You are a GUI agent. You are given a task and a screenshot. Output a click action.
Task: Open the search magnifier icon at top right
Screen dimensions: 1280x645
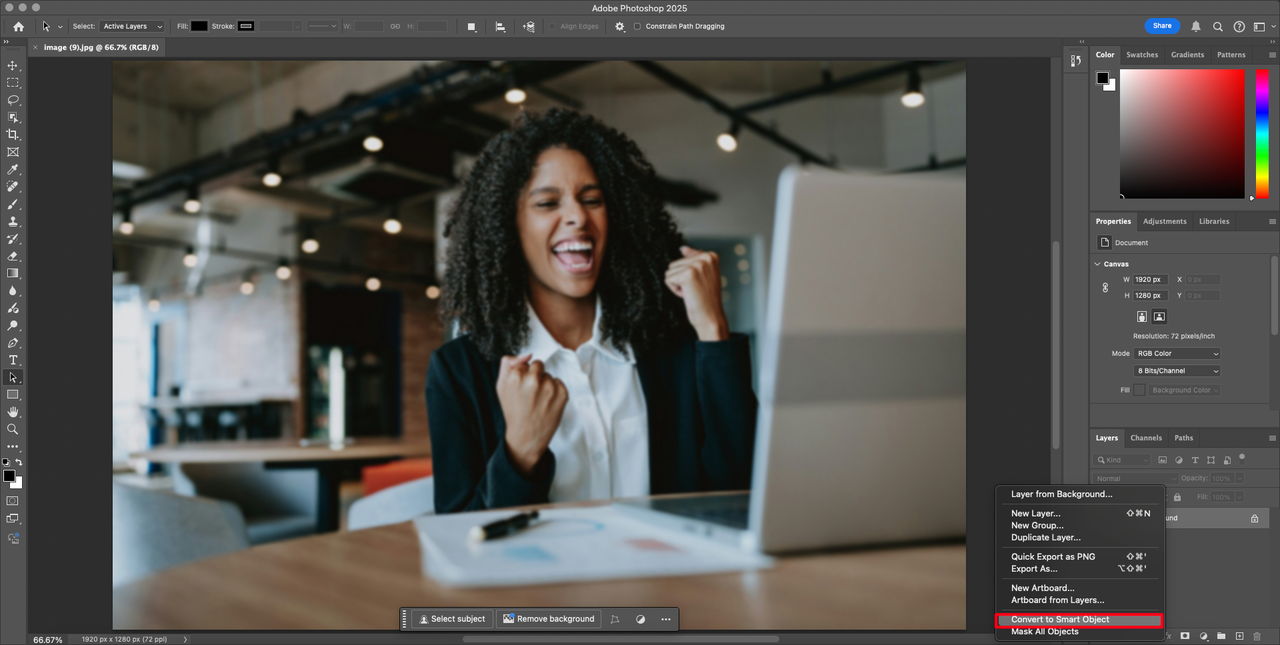click(x=1218, y=26)
